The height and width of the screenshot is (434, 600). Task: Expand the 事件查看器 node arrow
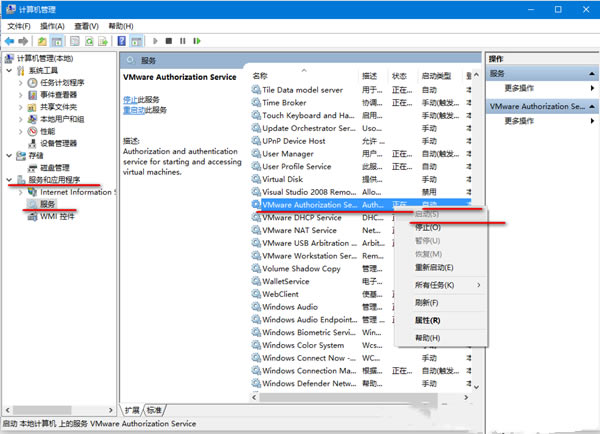point(22,95)
